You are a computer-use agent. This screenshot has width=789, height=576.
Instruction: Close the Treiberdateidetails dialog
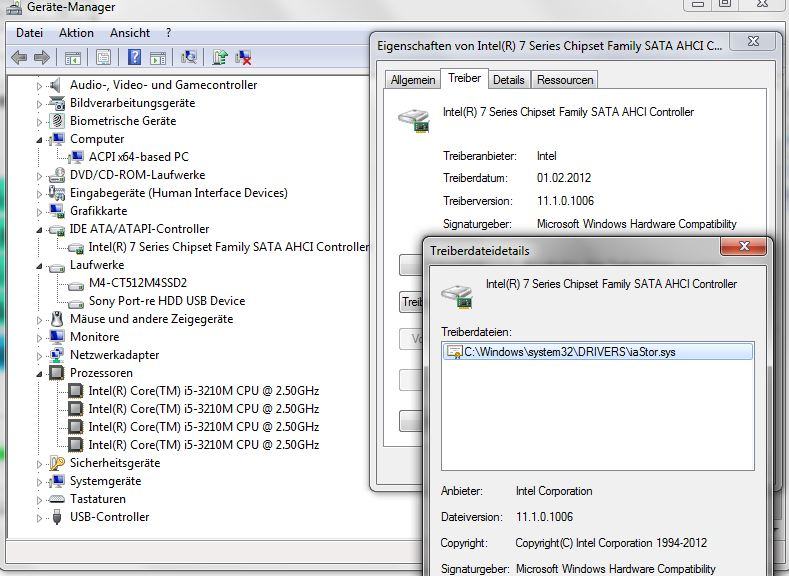(x=744, y=246)
